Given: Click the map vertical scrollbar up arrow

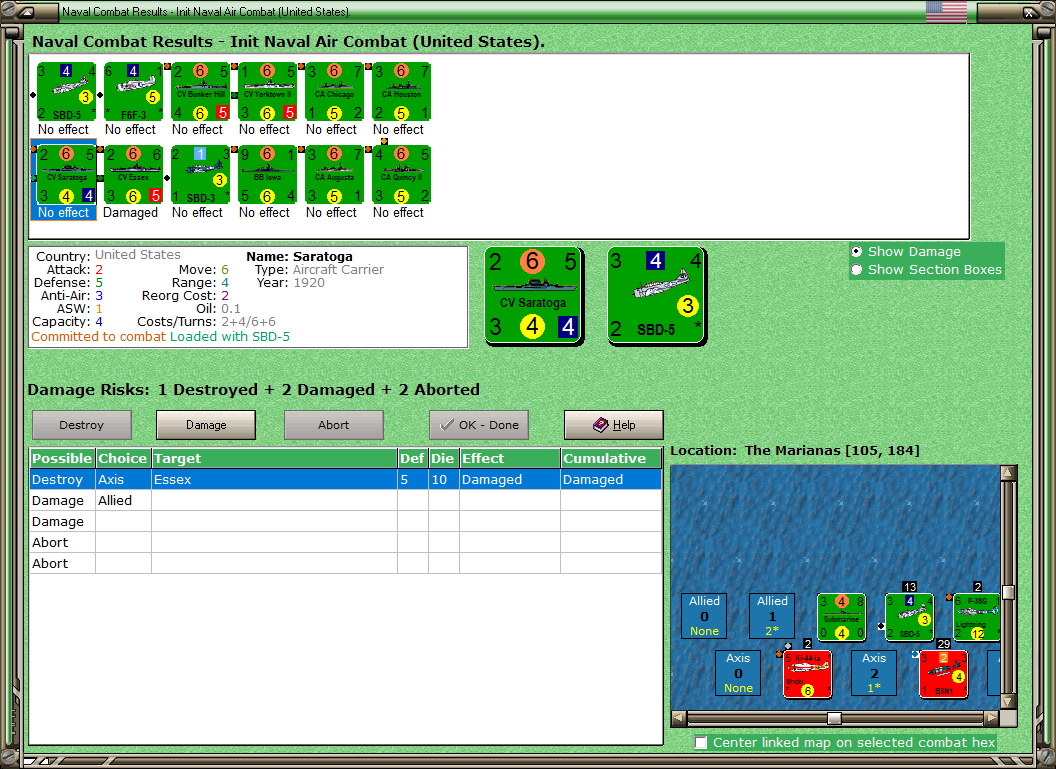Looking at the screenshot, I should pyautogui.click(x=1008, y=473).
